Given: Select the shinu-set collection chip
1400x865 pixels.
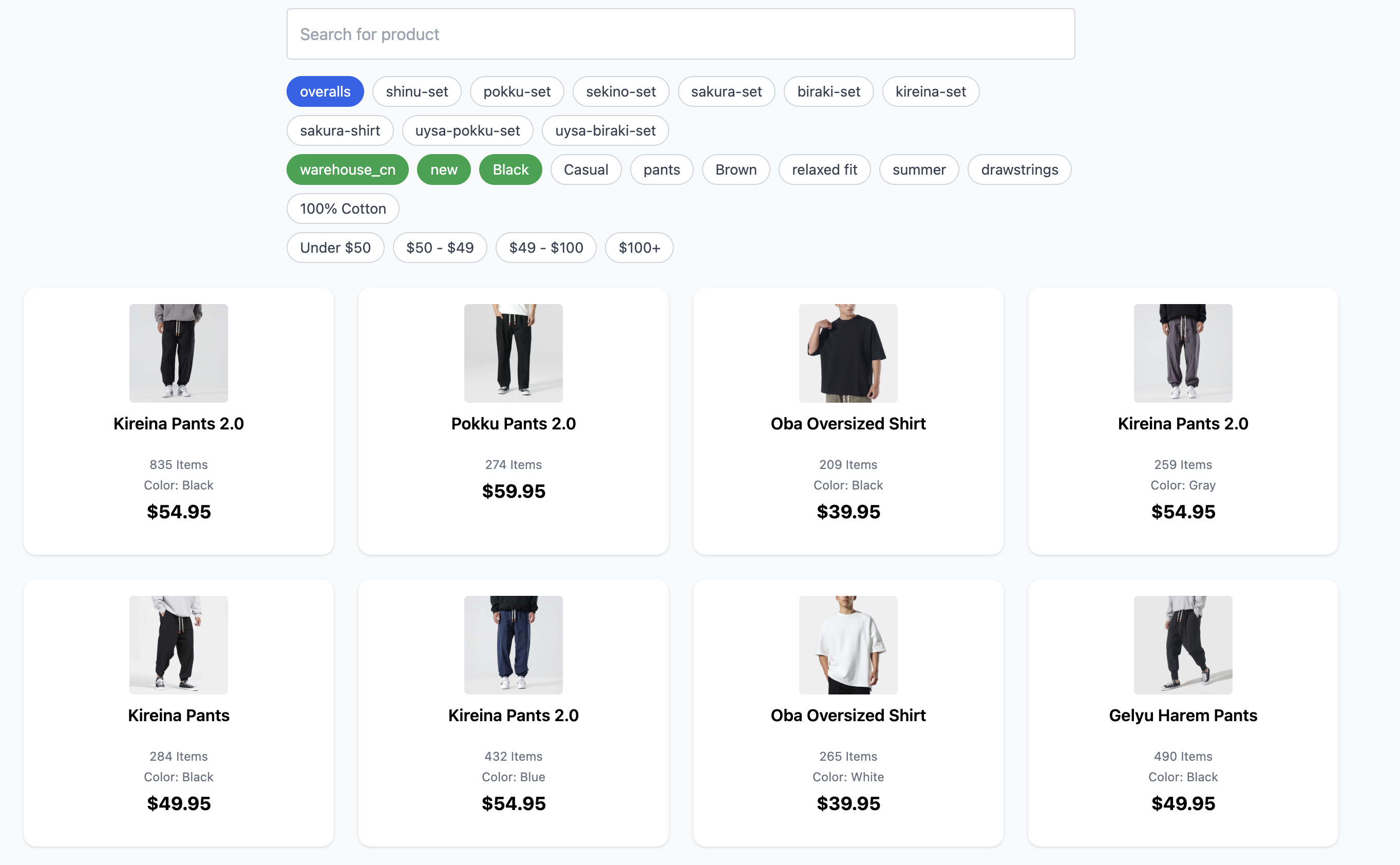Looking at the screenshot, I should [x=417, y=91].
